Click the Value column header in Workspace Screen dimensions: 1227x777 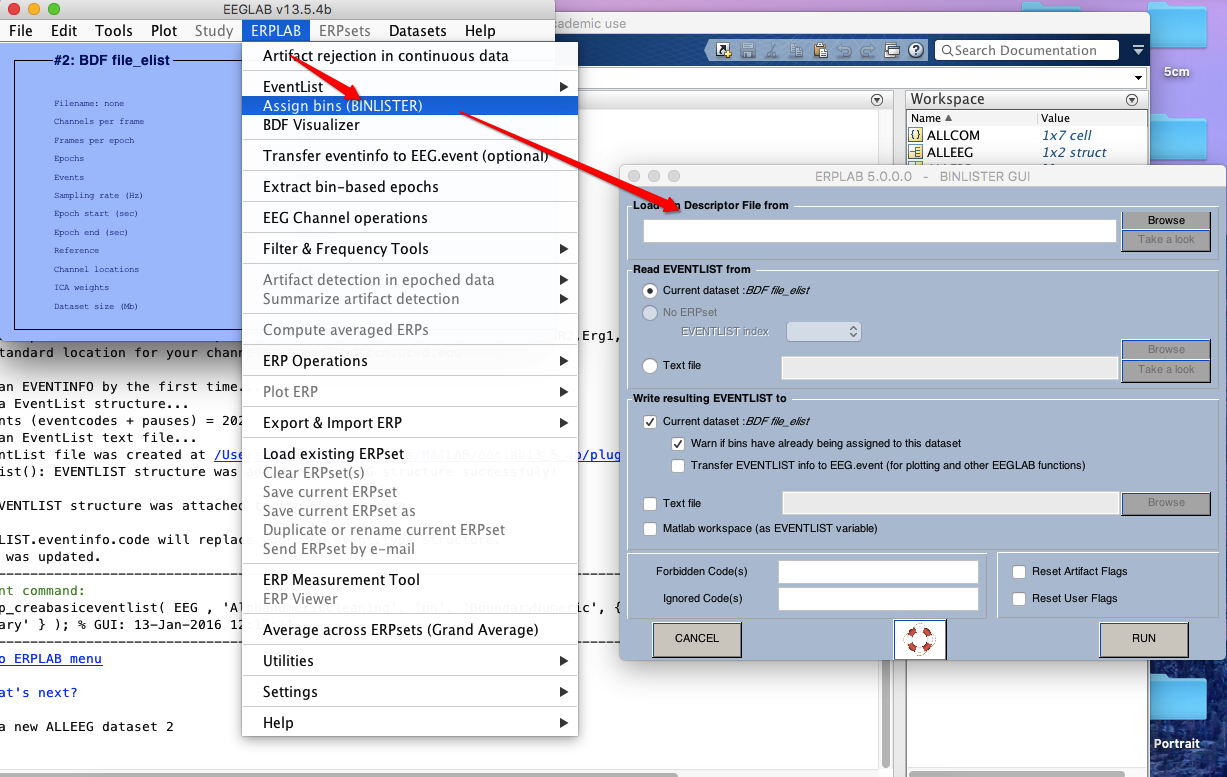pos(1092,118)
